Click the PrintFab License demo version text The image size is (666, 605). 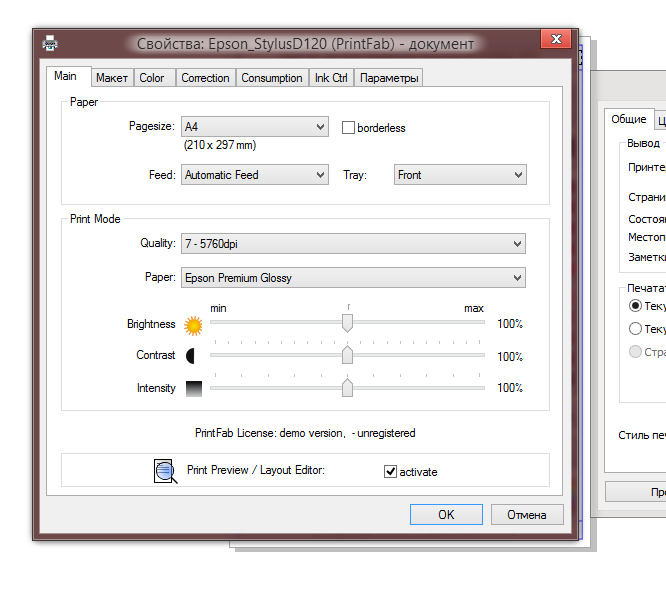click(305, 433)
